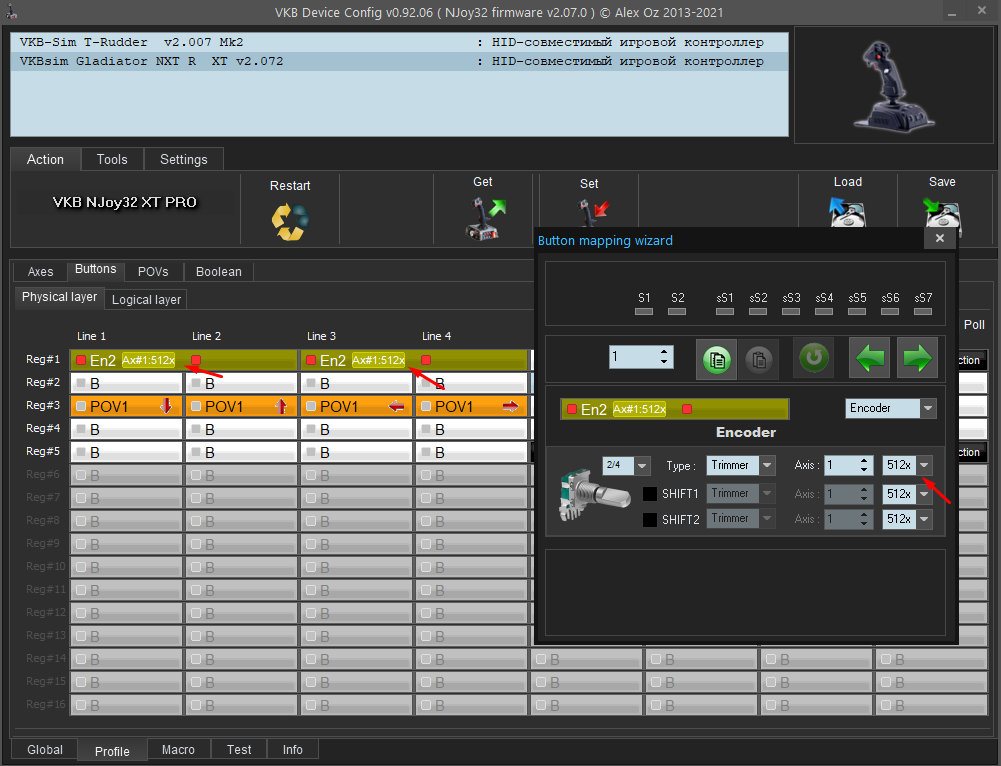1001x766 pixels.
Task: Open the Test bottom tab
Action: pos(239,749)
